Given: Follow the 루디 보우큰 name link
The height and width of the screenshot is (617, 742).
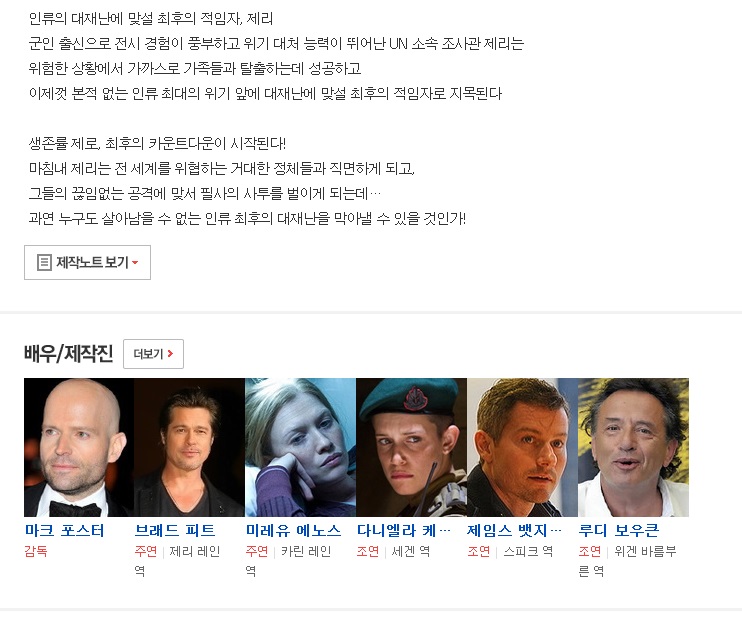Looking at the screenshot, I should (618, 530).
